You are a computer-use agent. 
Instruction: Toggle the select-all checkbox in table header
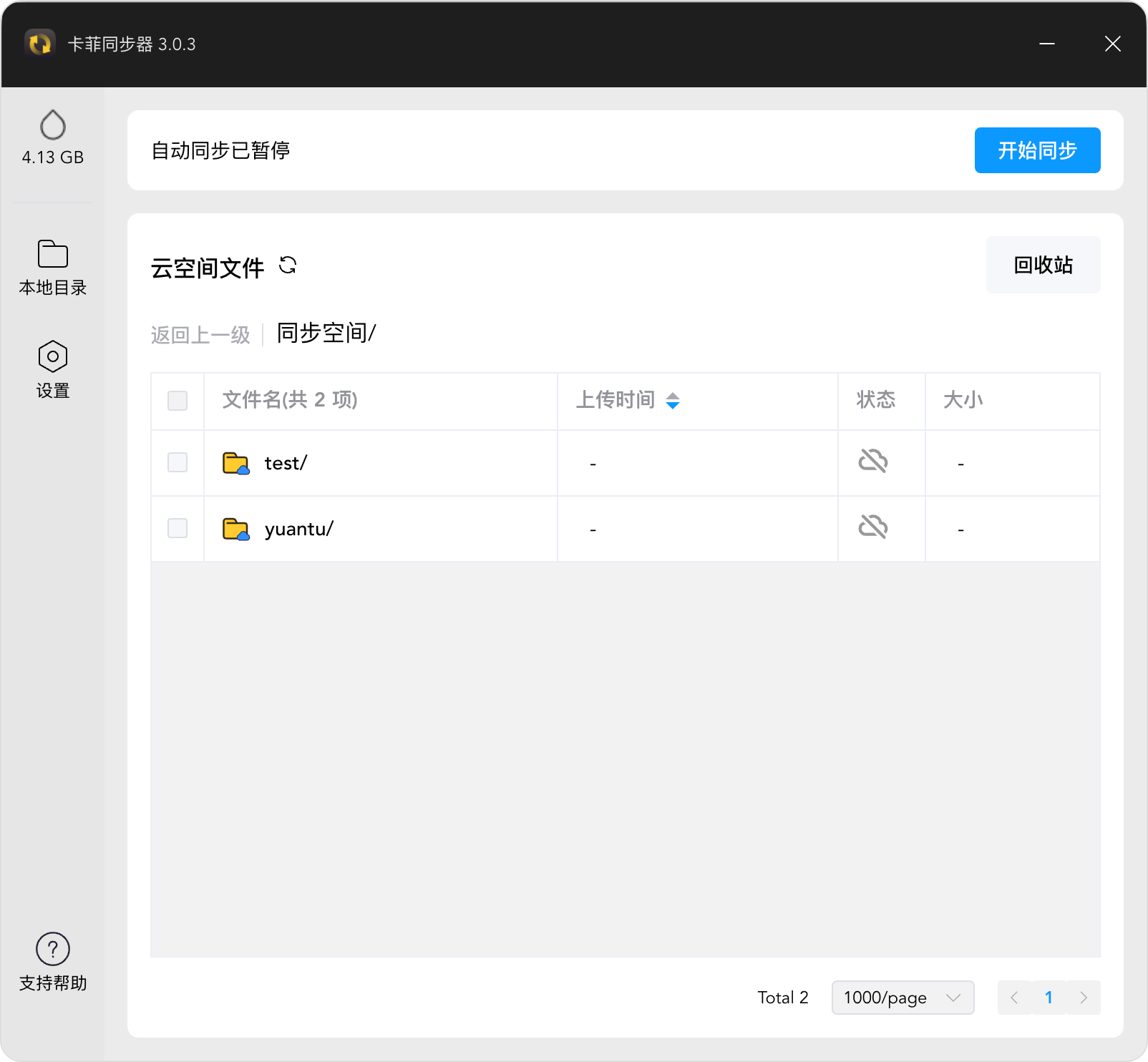coord(177,401)
